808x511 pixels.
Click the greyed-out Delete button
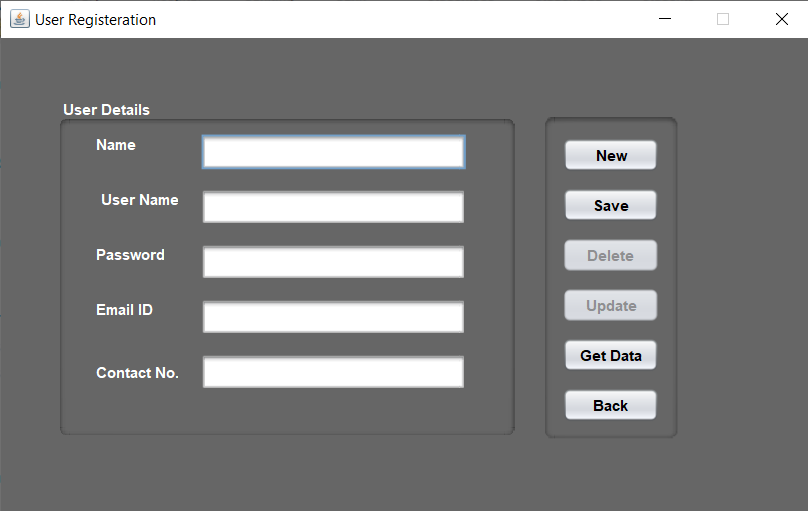coord(610,255)
